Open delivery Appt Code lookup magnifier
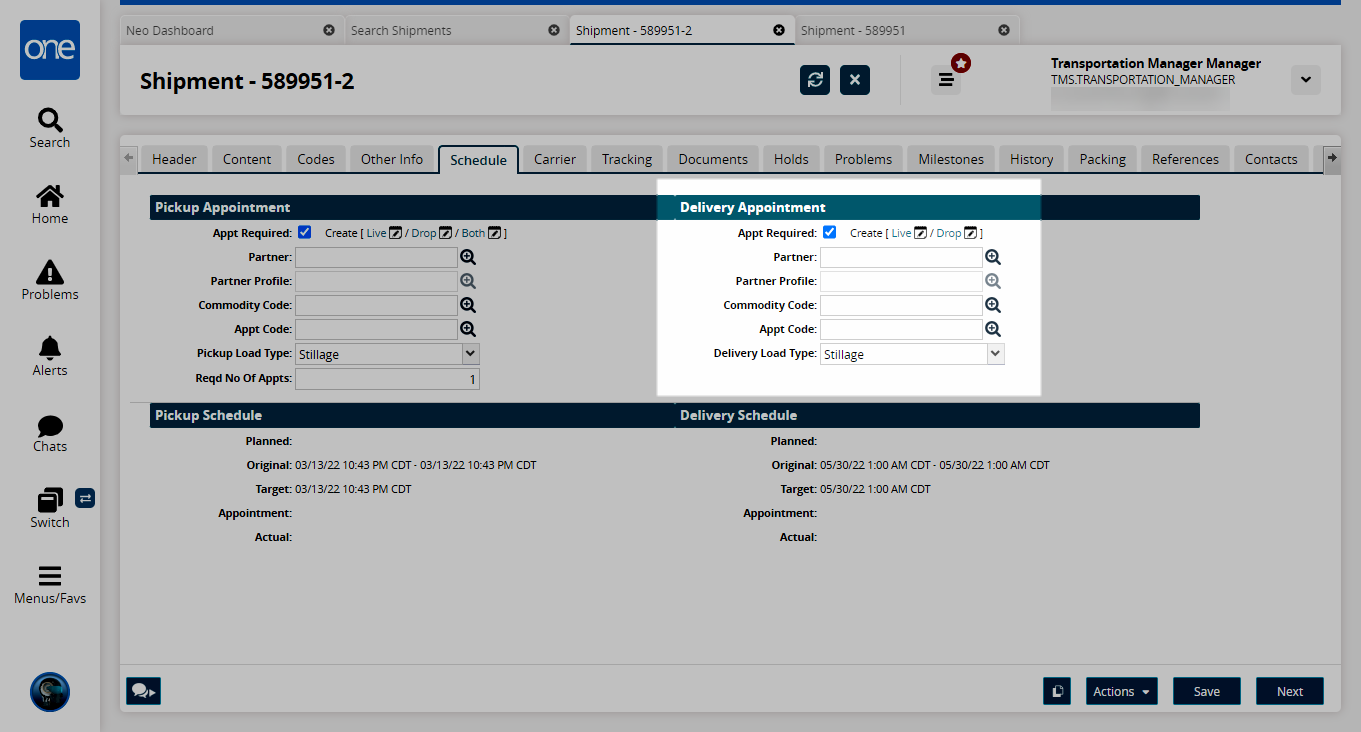This screenshot has width=1361, height=732. 993,329
